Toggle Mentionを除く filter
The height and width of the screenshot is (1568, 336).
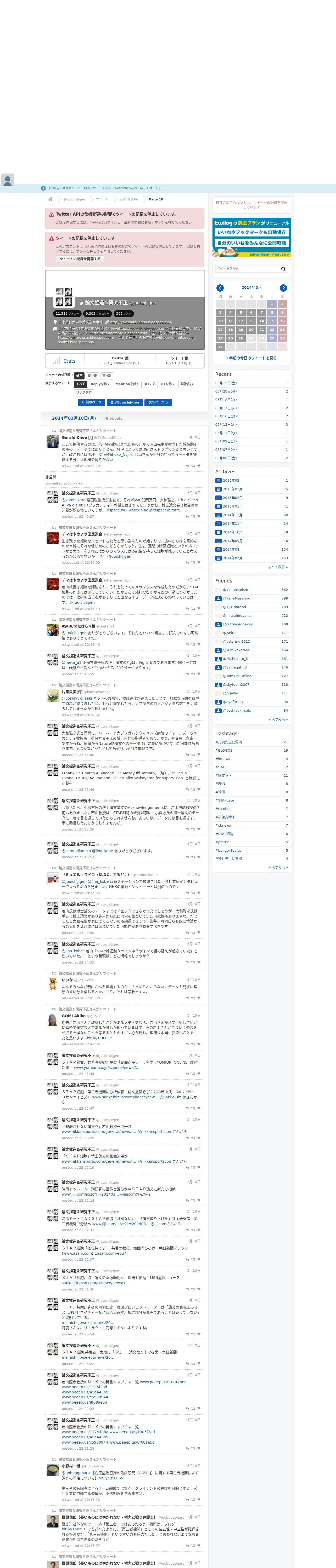pyautogui.click(x=127, y=384)
